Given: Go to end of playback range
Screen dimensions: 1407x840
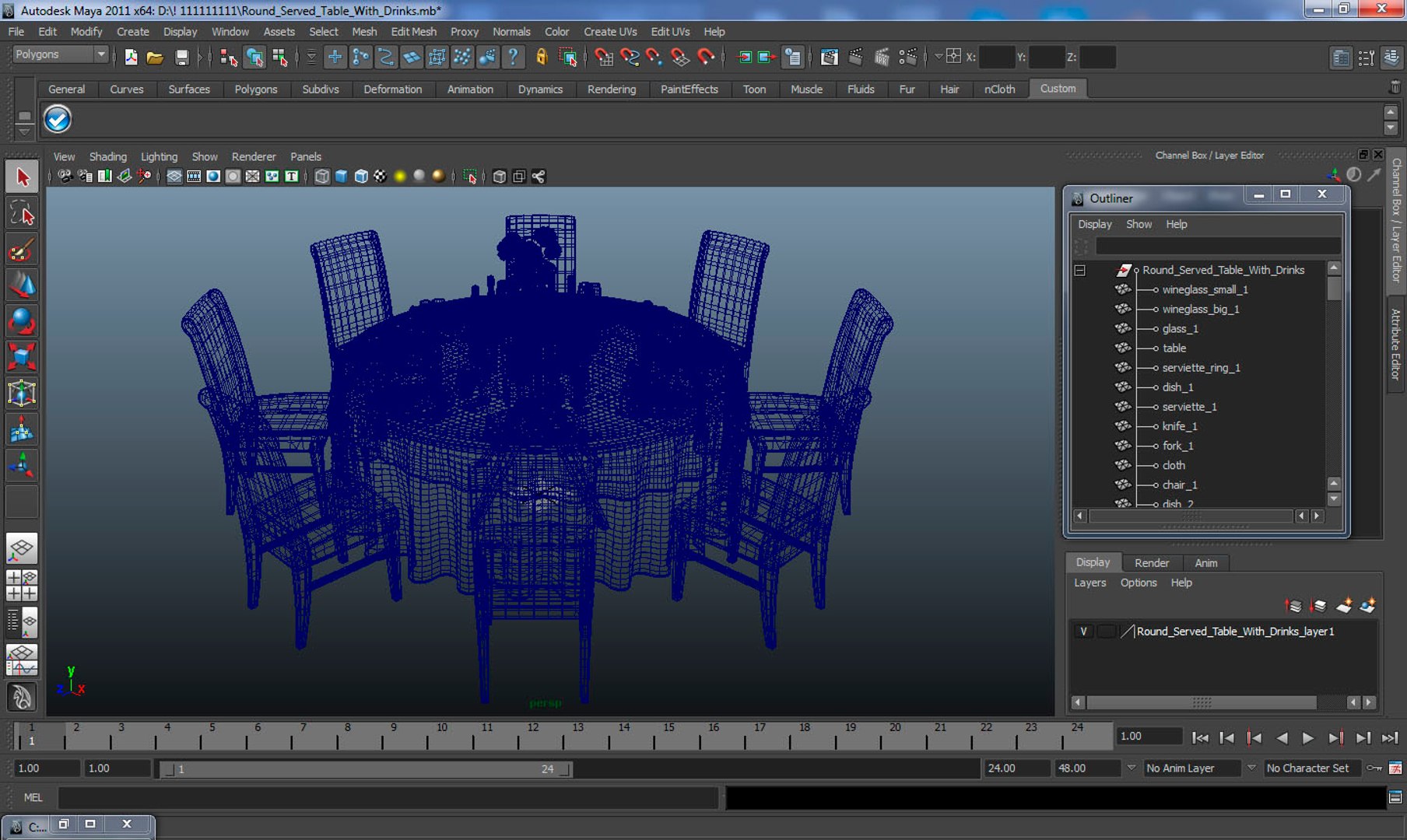Looking at the screenshot, I should coord(1390,737).
